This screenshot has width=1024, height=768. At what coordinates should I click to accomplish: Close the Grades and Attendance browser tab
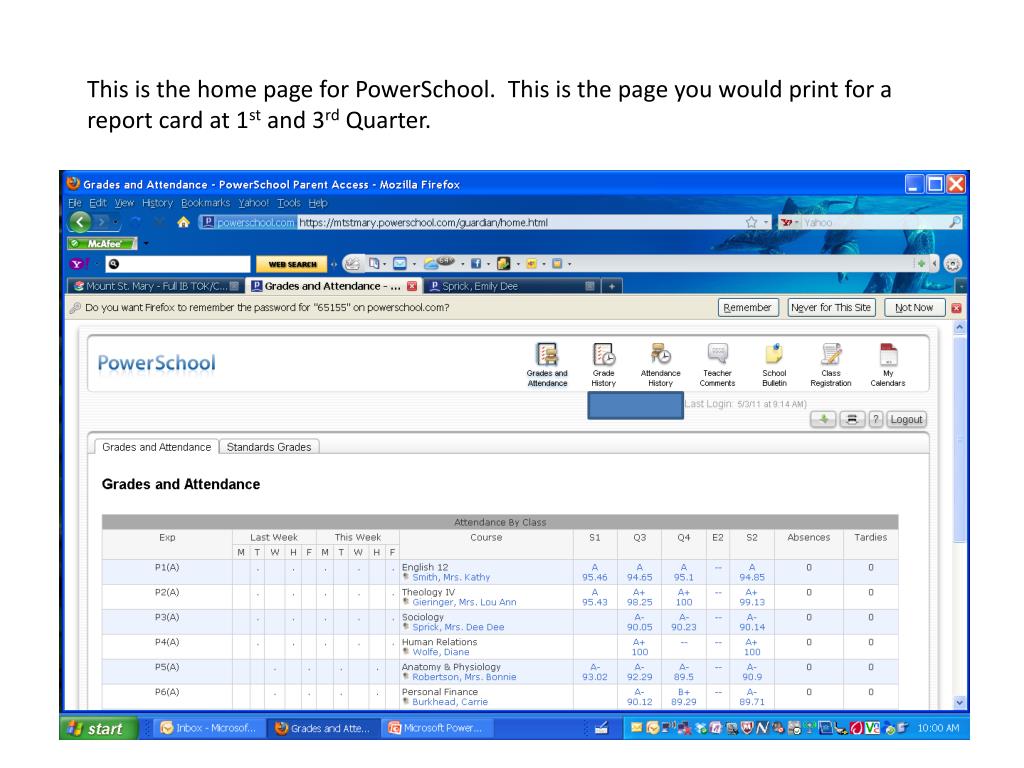tap(412, 286)
